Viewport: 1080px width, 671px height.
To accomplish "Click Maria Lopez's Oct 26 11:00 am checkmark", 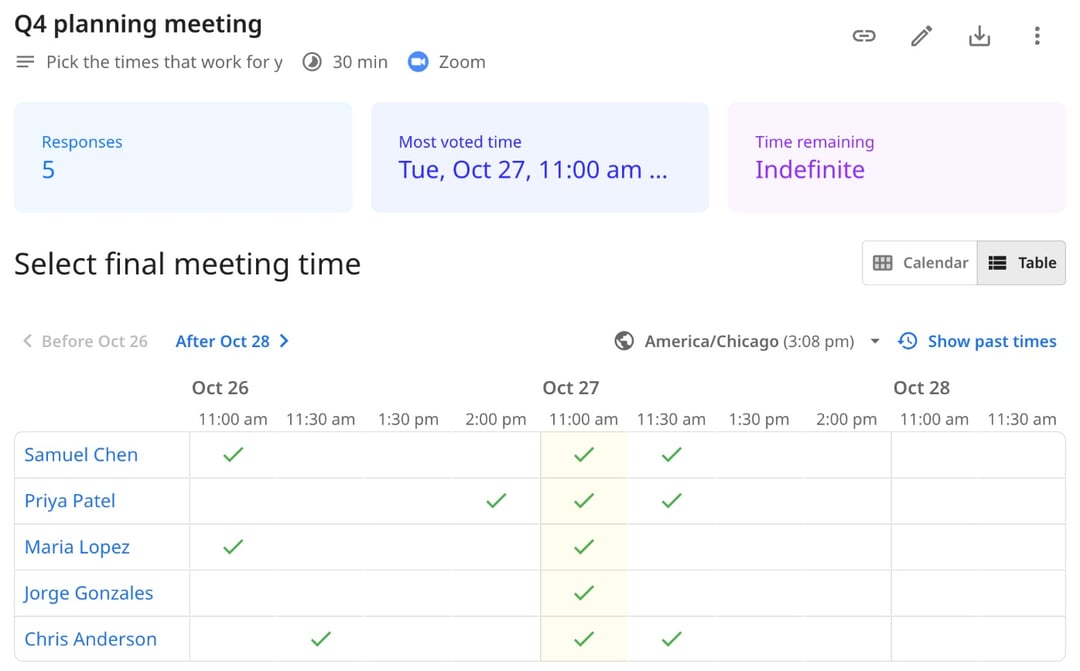I will [233, 547].
